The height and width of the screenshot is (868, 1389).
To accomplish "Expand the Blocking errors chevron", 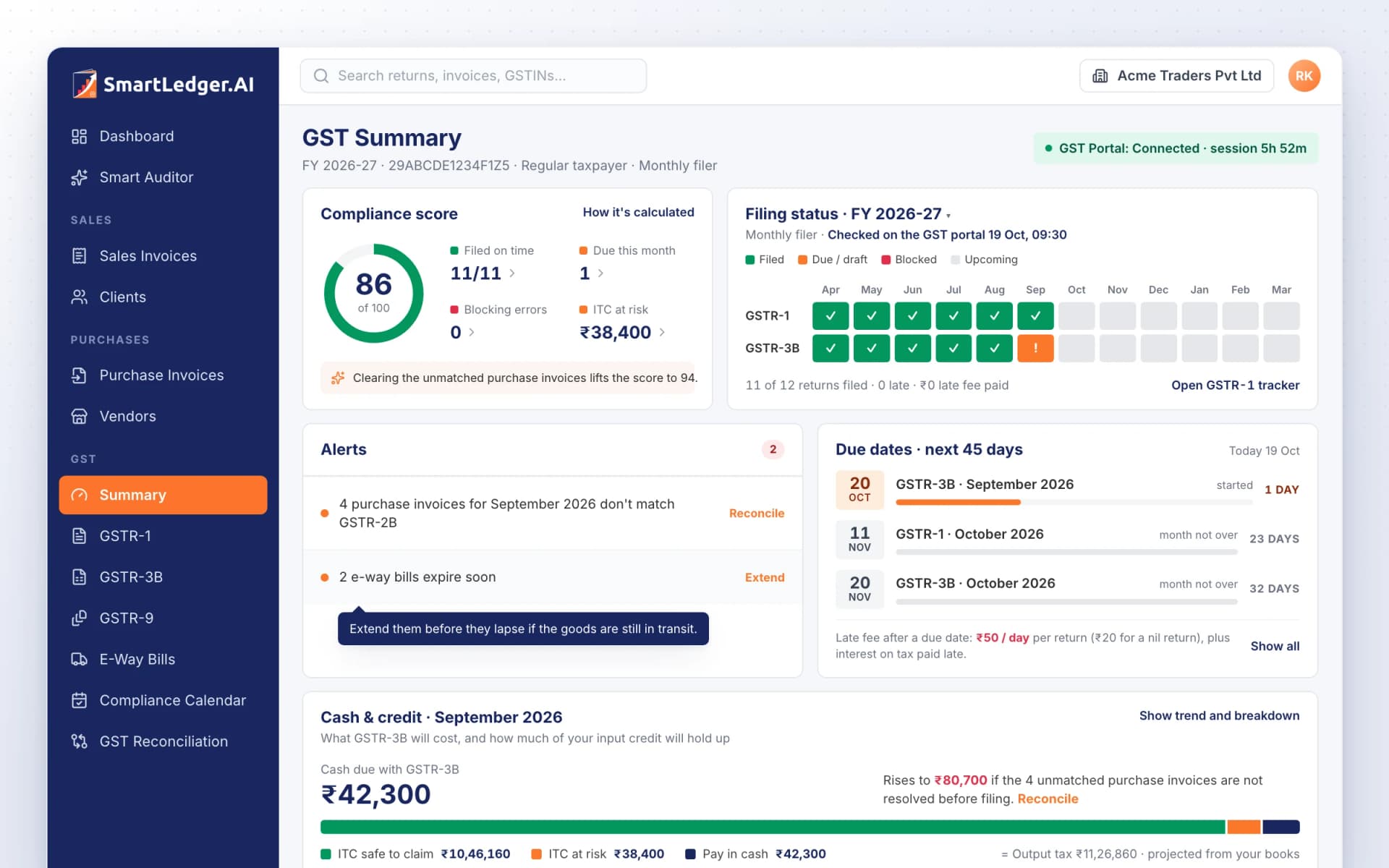I will (472, 333).
